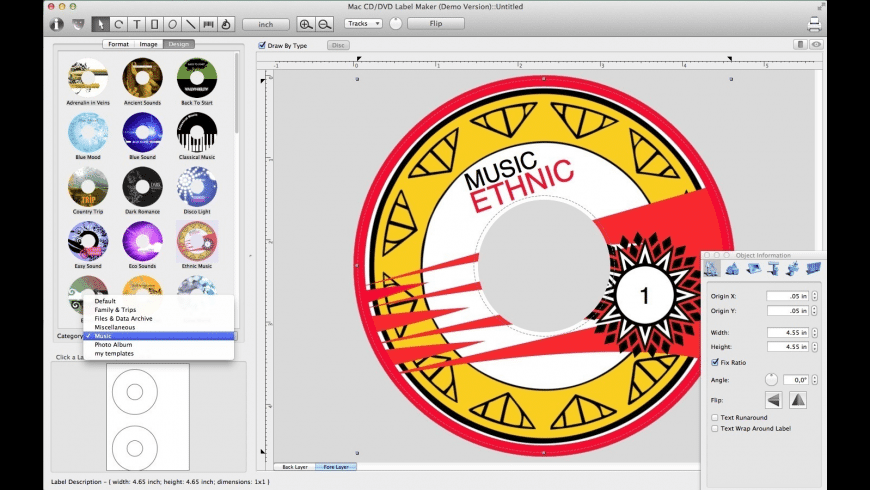
Task: Click the zoom in magnifier
Action: [x=306, y=24]
